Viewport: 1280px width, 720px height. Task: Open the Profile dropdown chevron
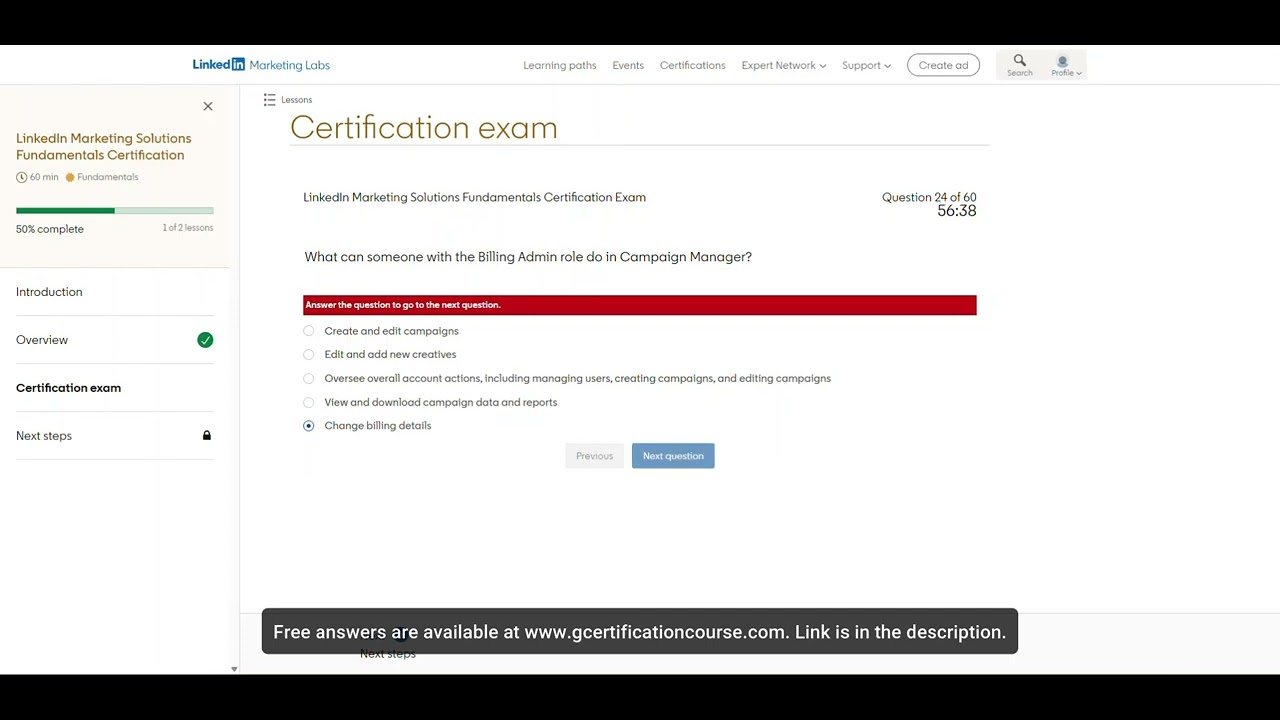click(1079, 73)
